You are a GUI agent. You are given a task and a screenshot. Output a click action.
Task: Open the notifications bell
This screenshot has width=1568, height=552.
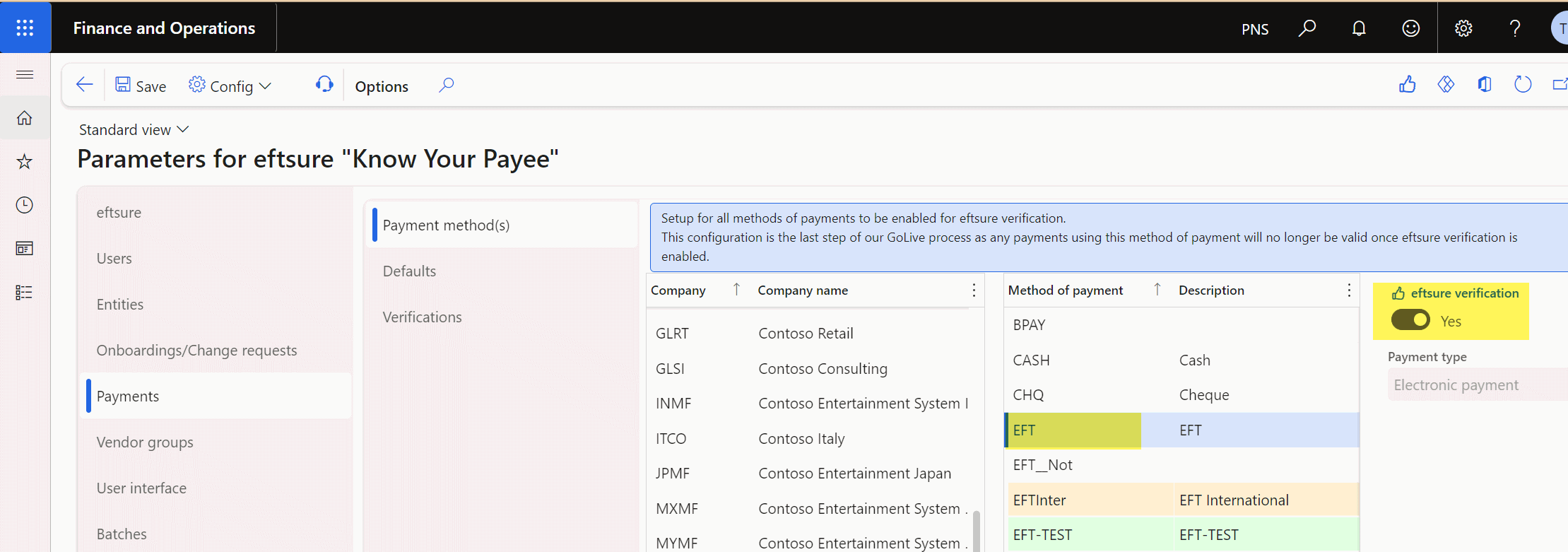click(x=1359, y=28)
